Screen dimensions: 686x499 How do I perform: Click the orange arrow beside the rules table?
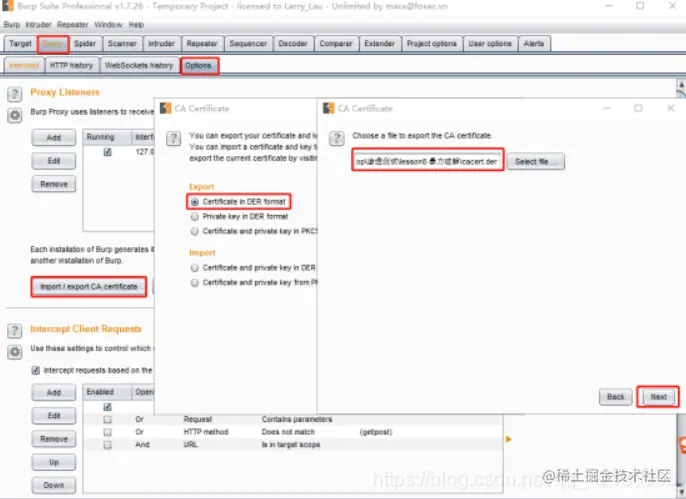point(508,439)
